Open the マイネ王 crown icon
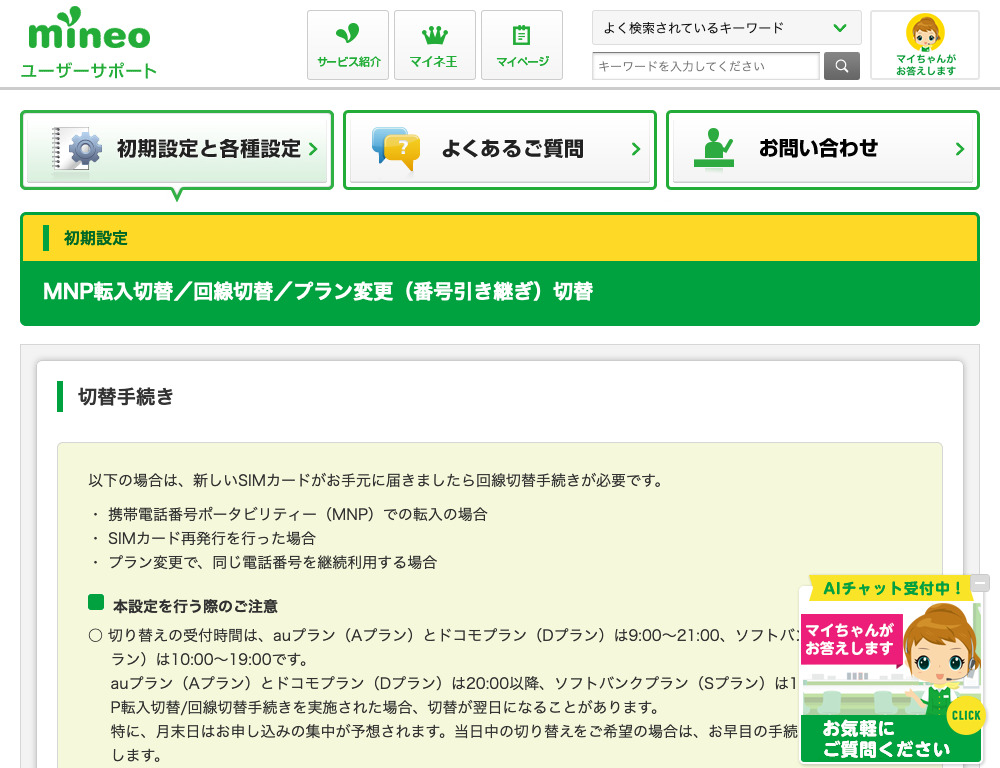 (434, 36)
